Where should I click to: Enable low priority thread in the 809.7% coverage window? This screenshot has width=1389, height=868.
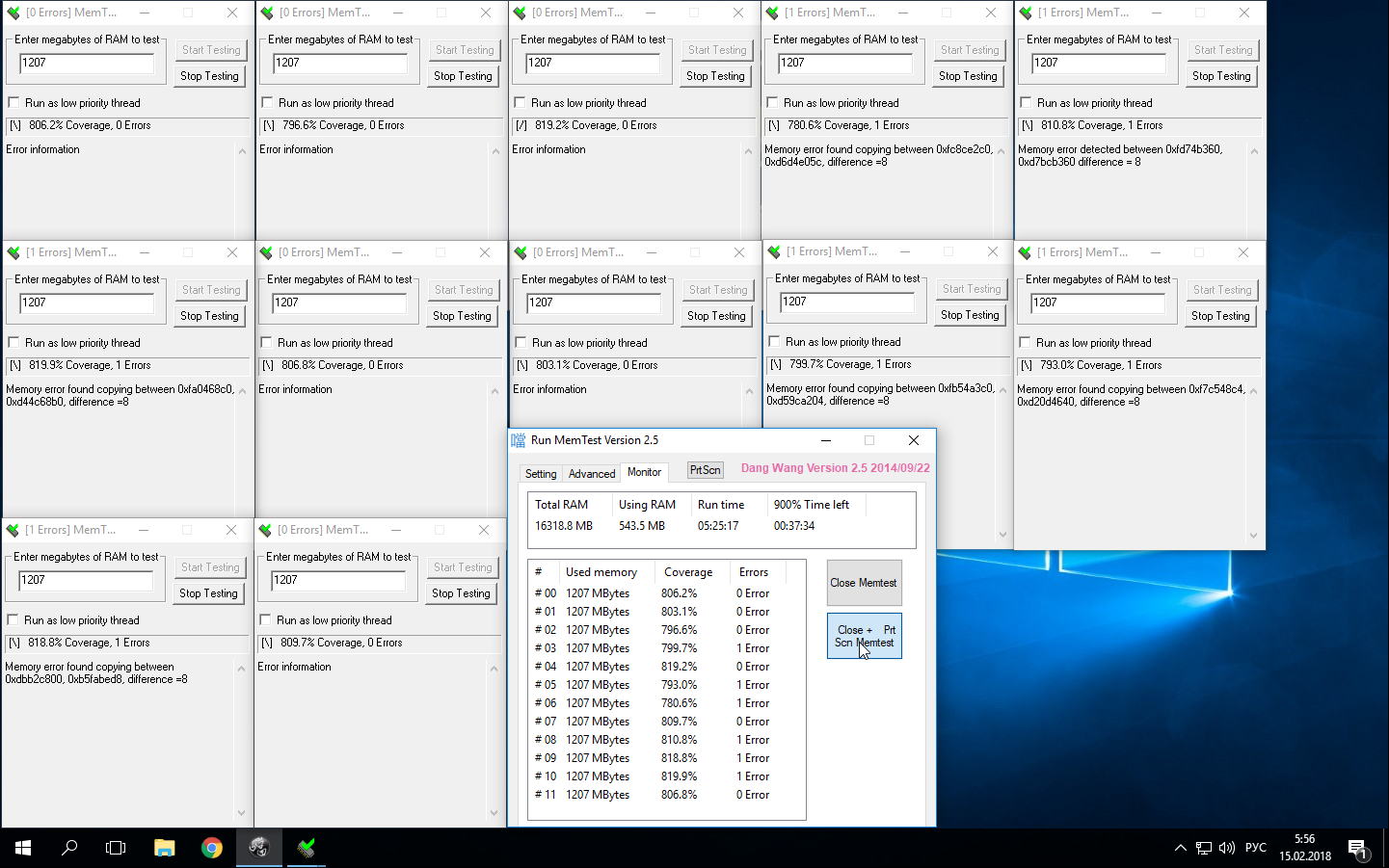(x=265, y=620)
